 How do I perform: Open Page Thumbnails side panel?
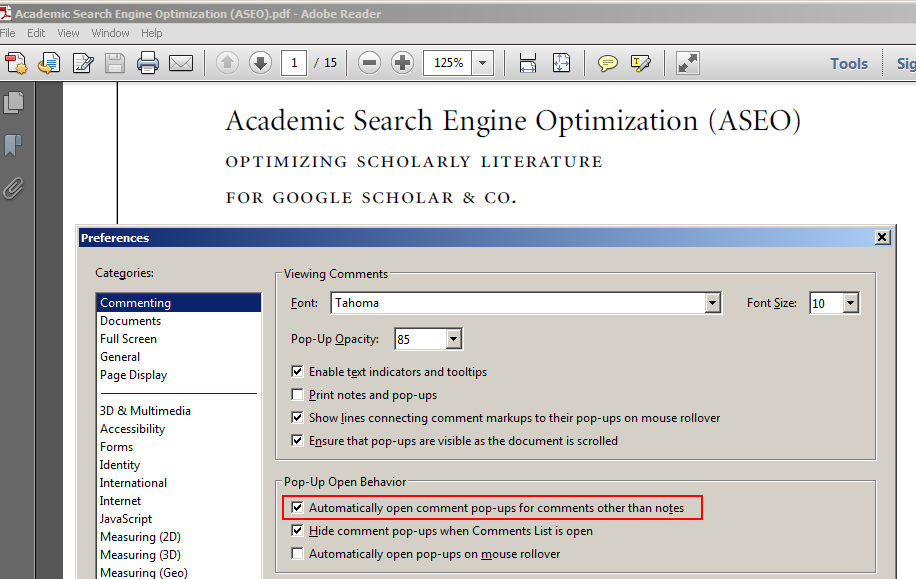13,103
